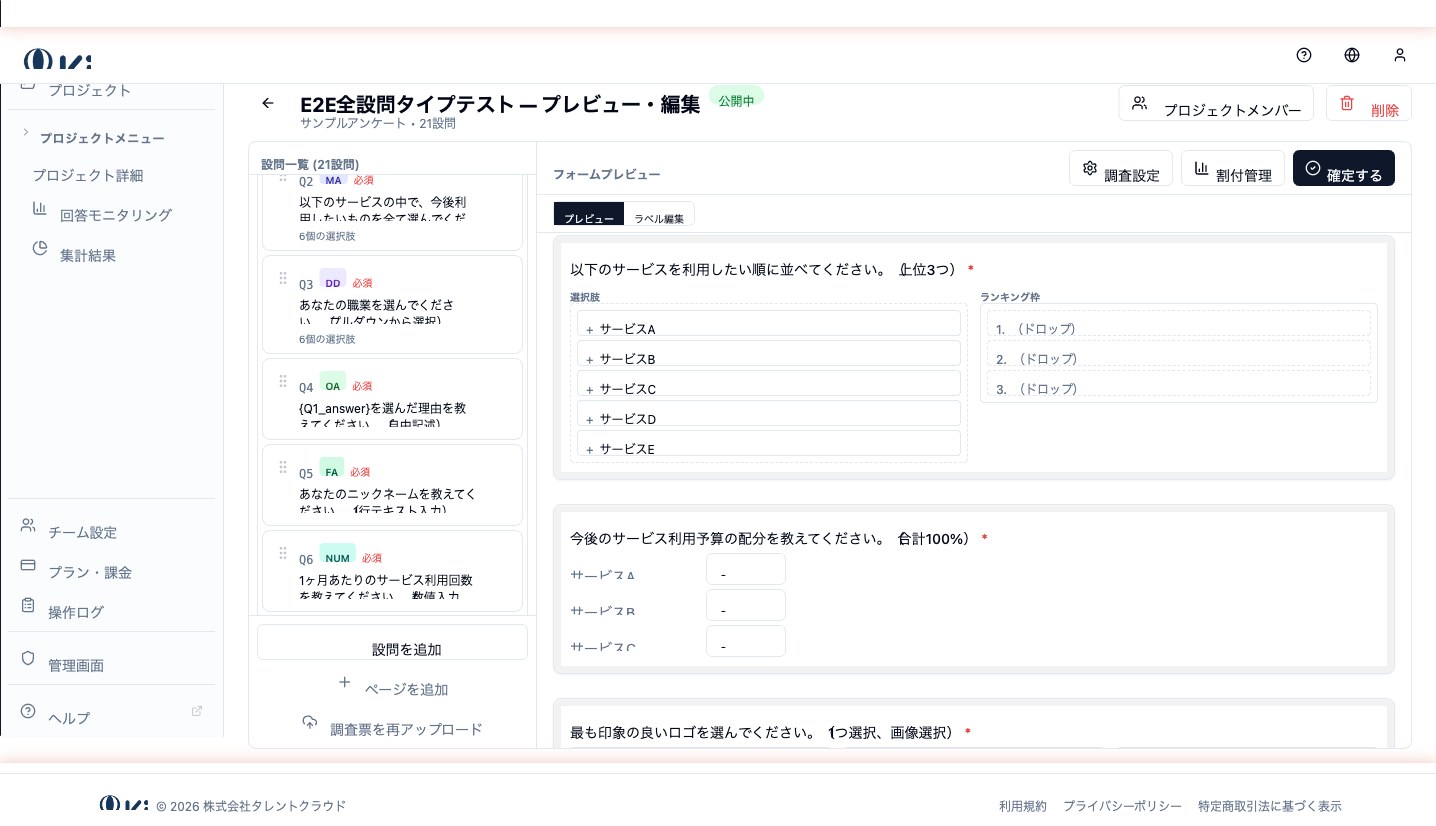Click the help question mark icon in header
This screenshot has width=1436, height=826.
[1303, 55]
